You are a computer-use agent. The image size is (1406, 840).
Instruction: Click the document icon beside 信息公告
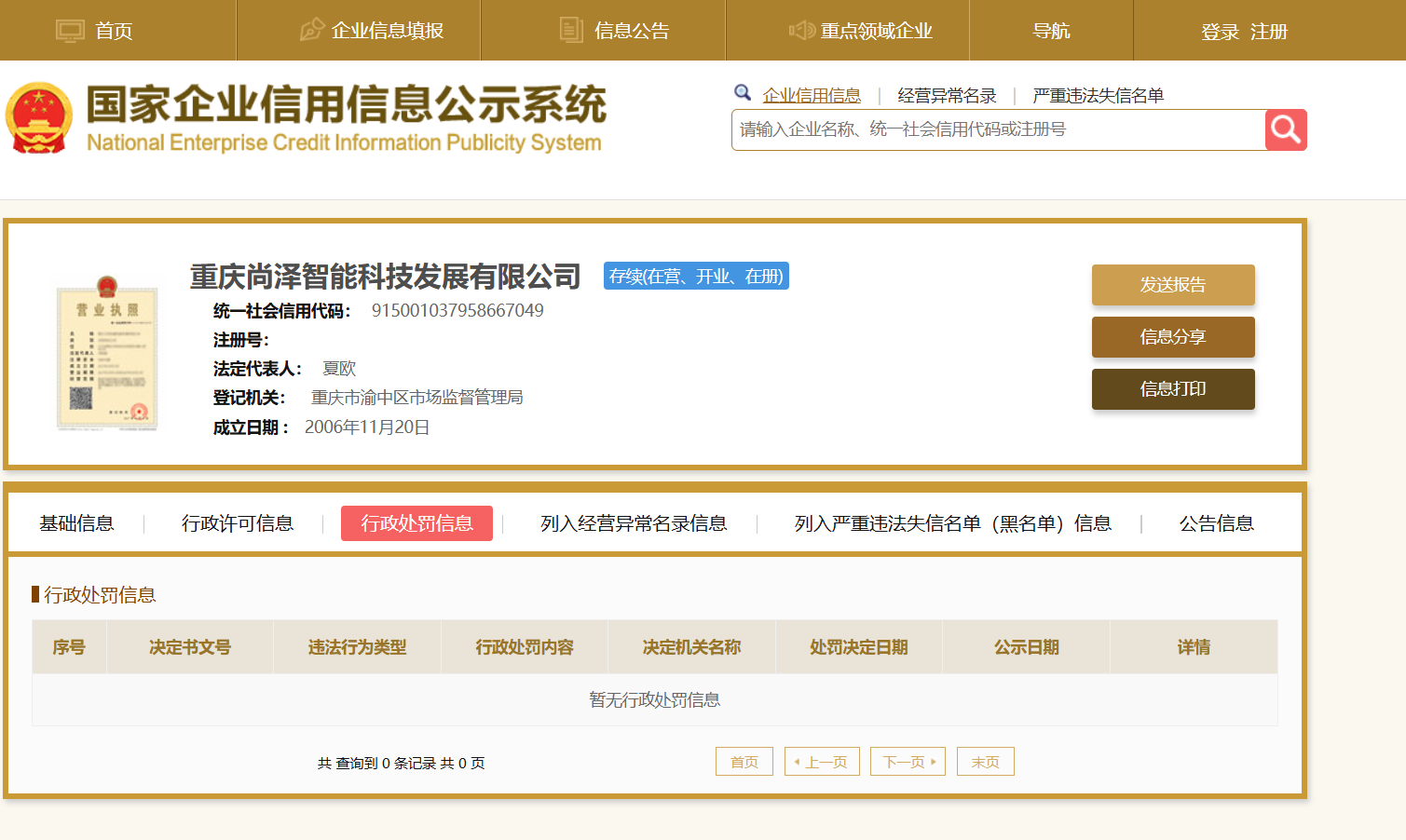[571, 30]
